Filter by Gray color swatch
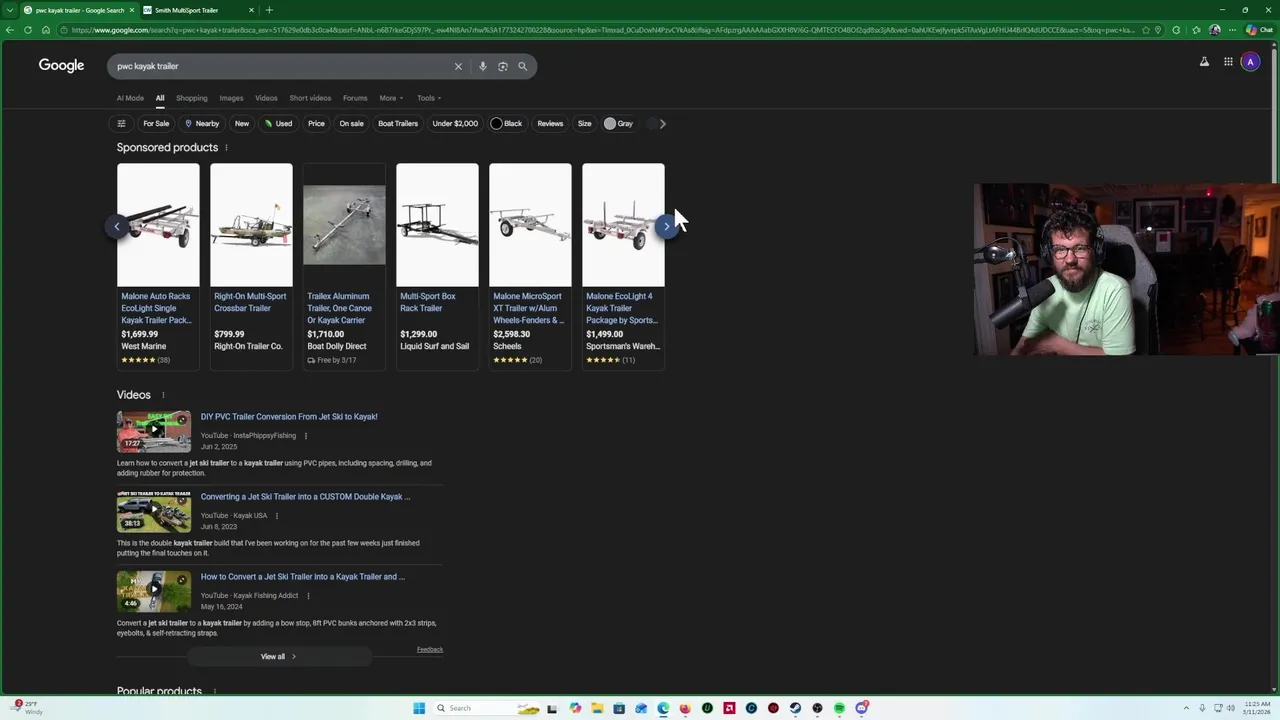Image resolution: width=1280 pixels, height=720 pixels. tap(618, 124)
